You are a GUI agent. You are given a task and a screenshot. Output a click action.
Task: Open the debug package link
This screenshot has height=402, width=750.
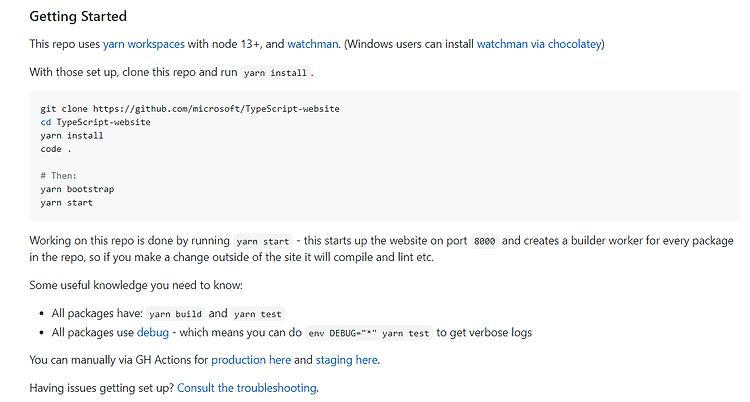pyautogui.click(x=153, y=333)
